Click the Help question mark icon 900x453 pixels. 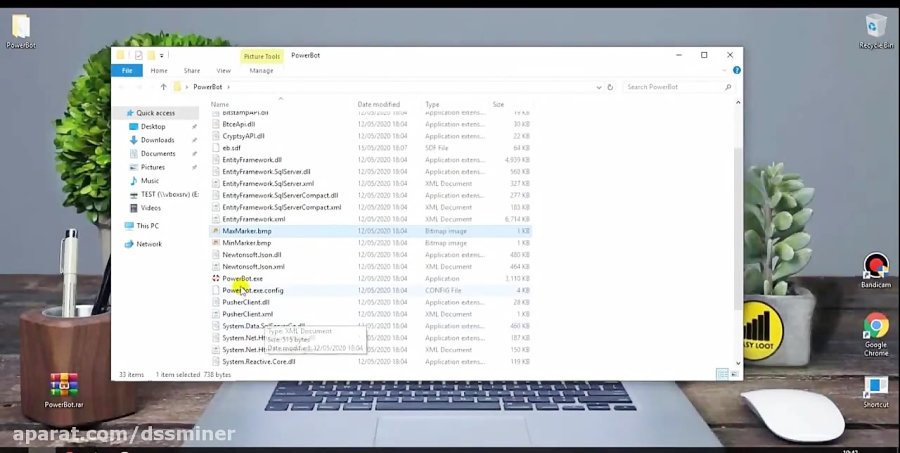point(736,70)
